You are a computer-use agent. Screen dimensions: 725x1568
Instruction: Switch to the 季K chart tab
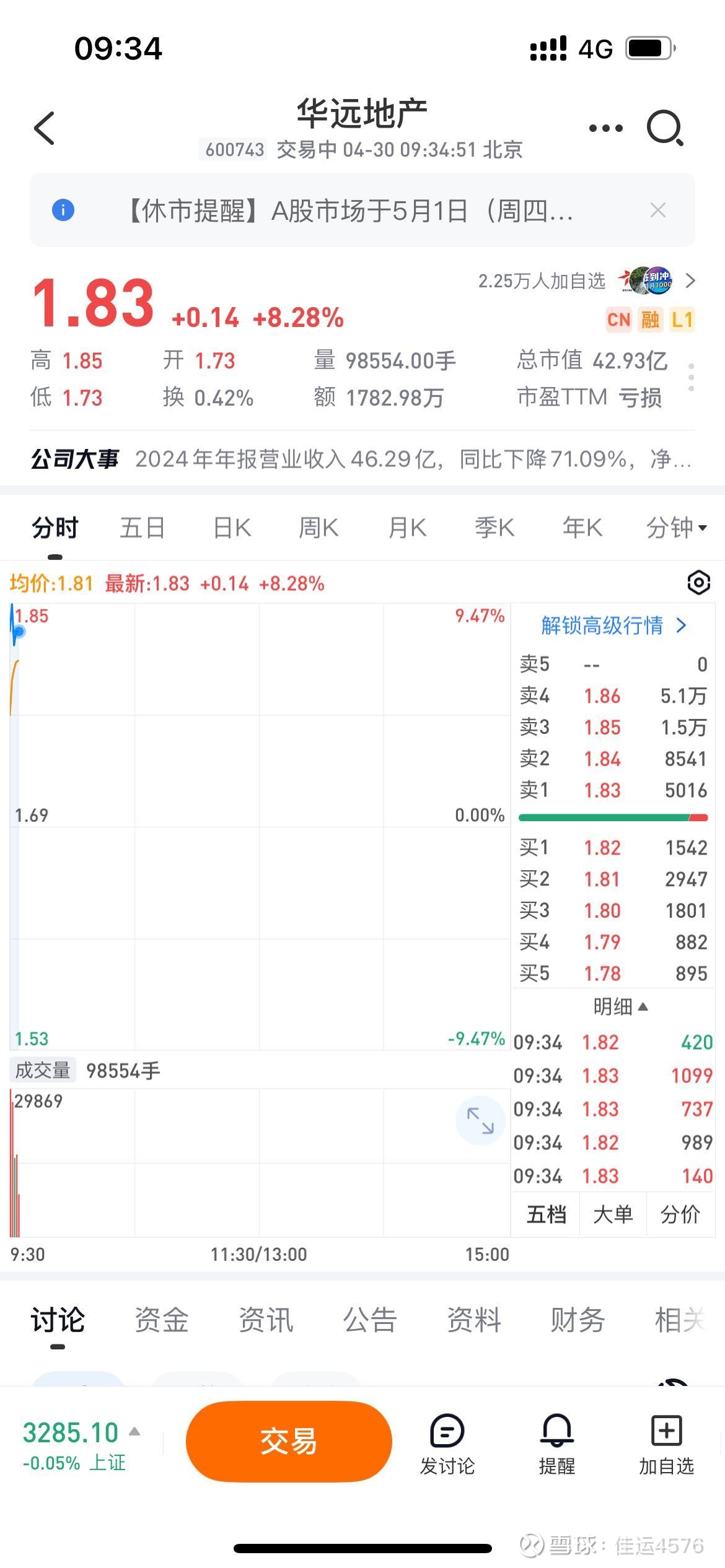pos(494,528)
